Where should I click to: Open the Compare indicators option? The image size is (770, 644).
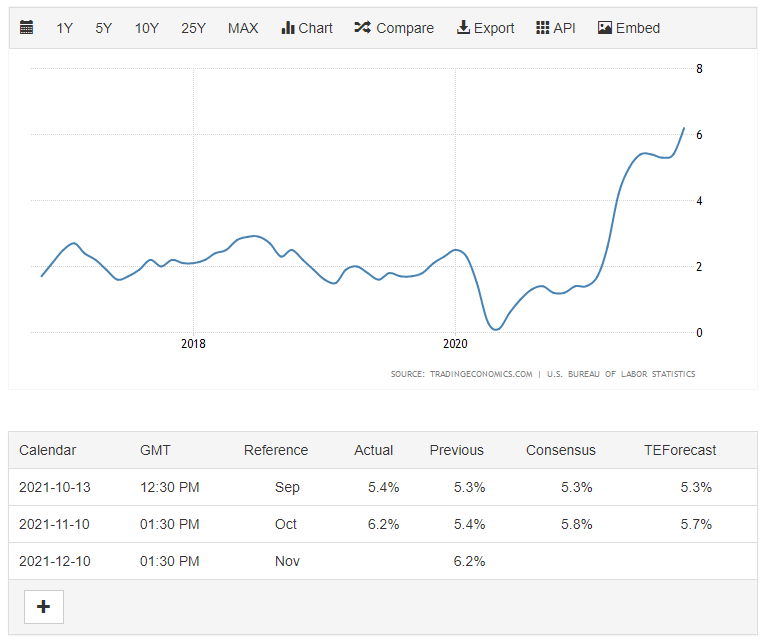(394, 28)
